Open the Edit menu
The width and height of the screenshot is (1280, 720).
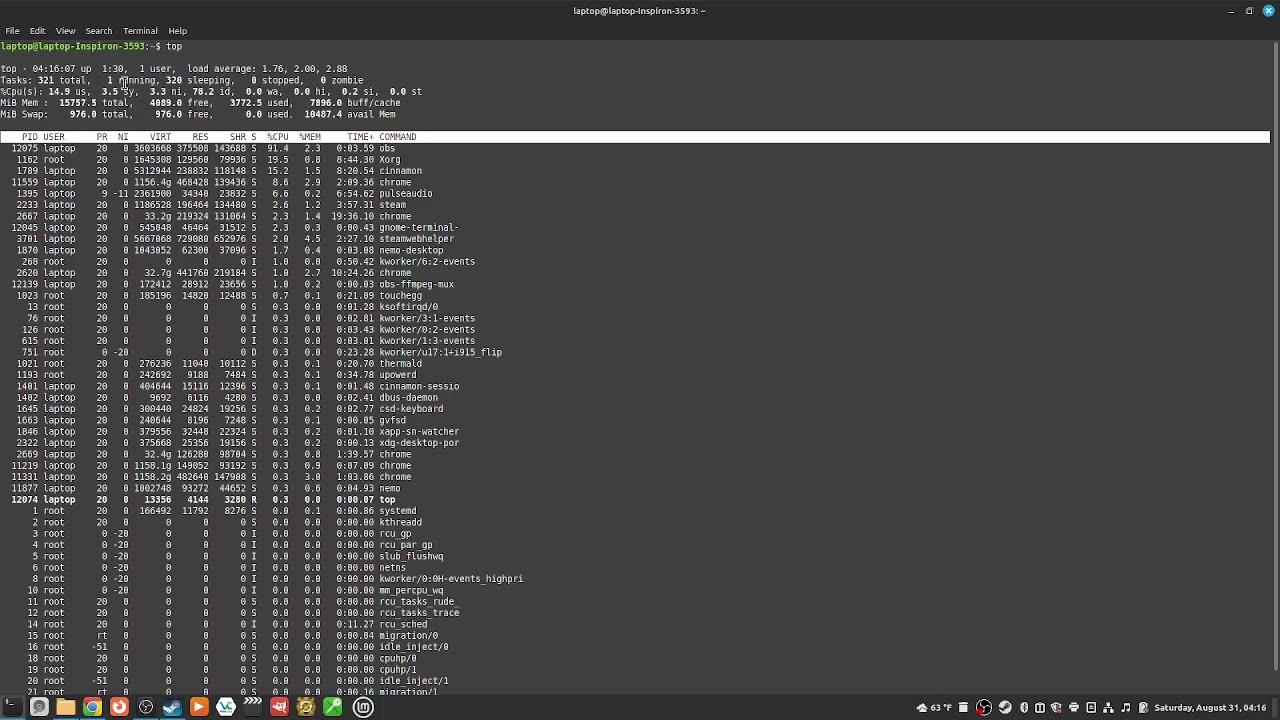(37, 31)
